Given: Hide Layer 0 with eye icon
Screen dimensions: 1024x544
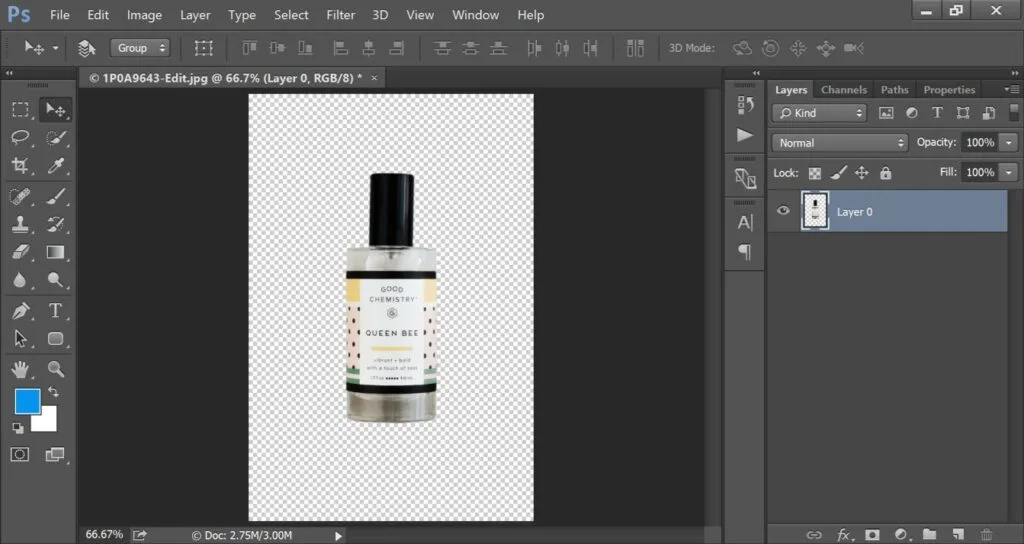Looking at the screenshot, I should click(x=783, y=210).
